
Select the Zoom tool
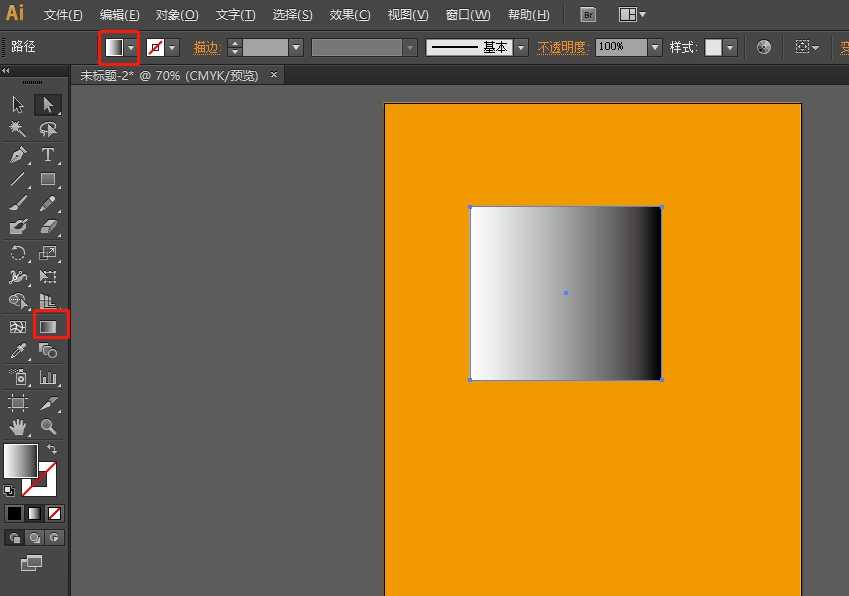(48, 427)
